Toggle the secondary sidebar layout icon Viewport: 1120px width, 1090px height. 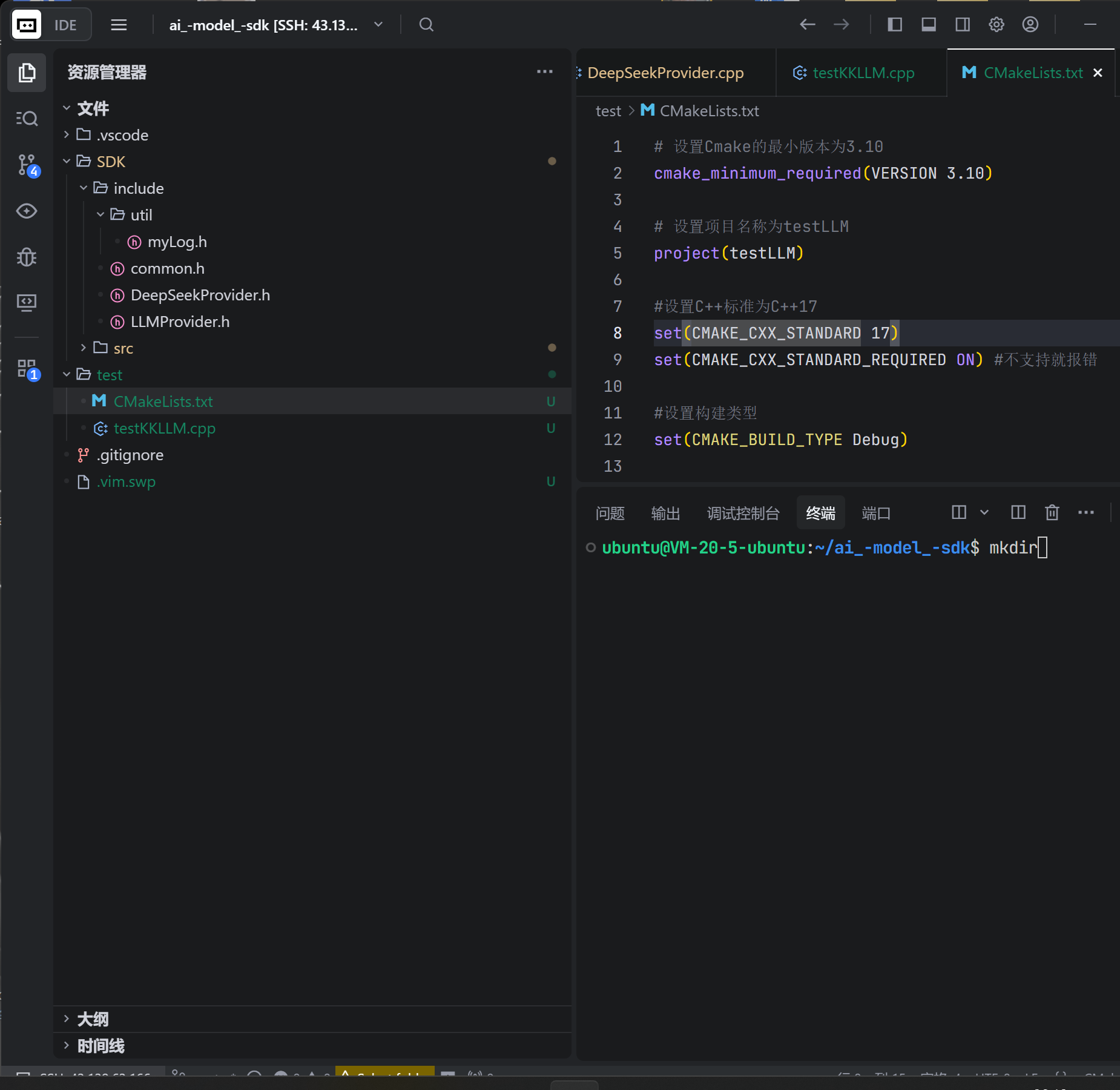(x=963, y=24)
